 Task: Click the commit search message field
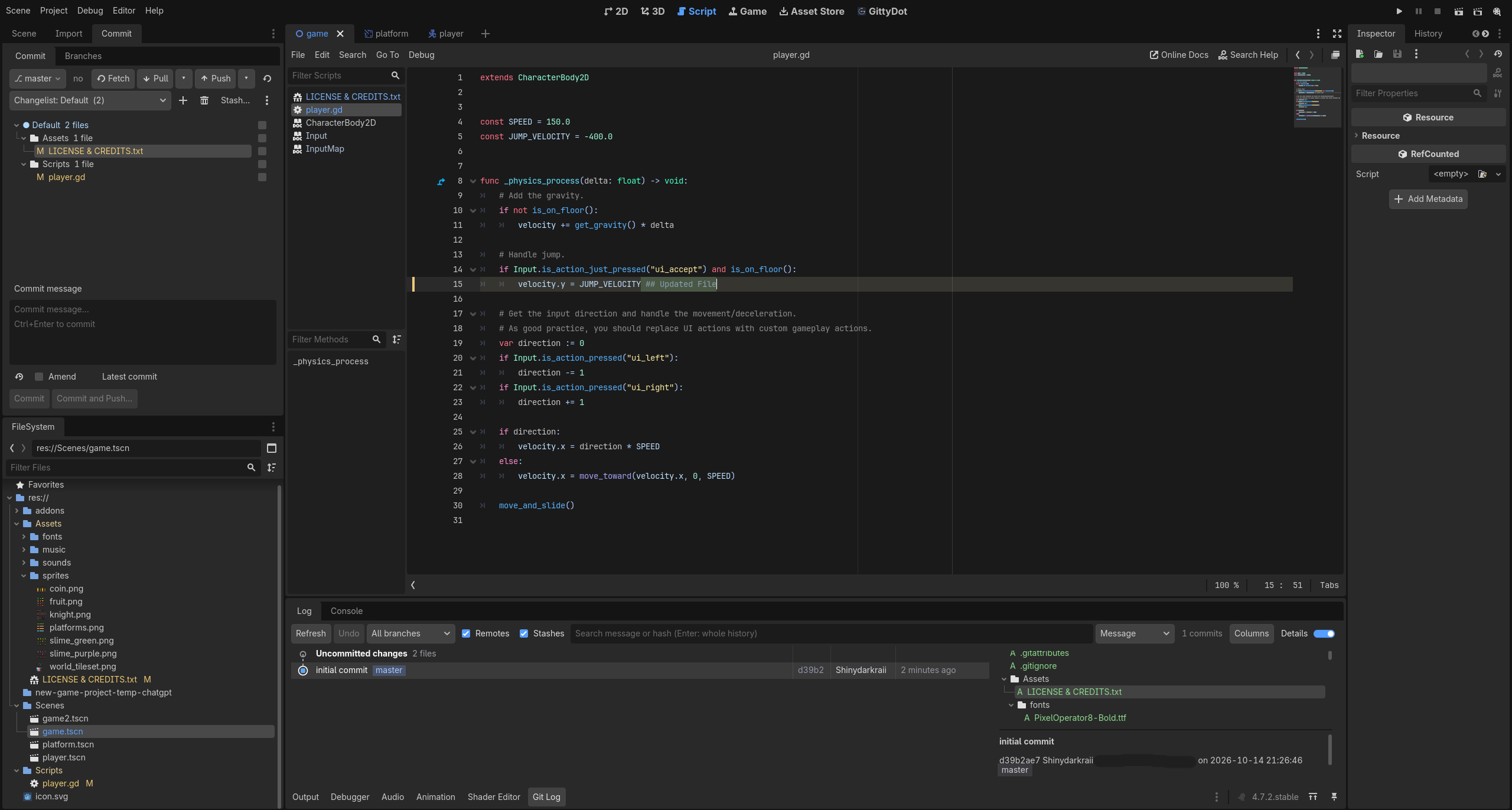click(832, 633)
